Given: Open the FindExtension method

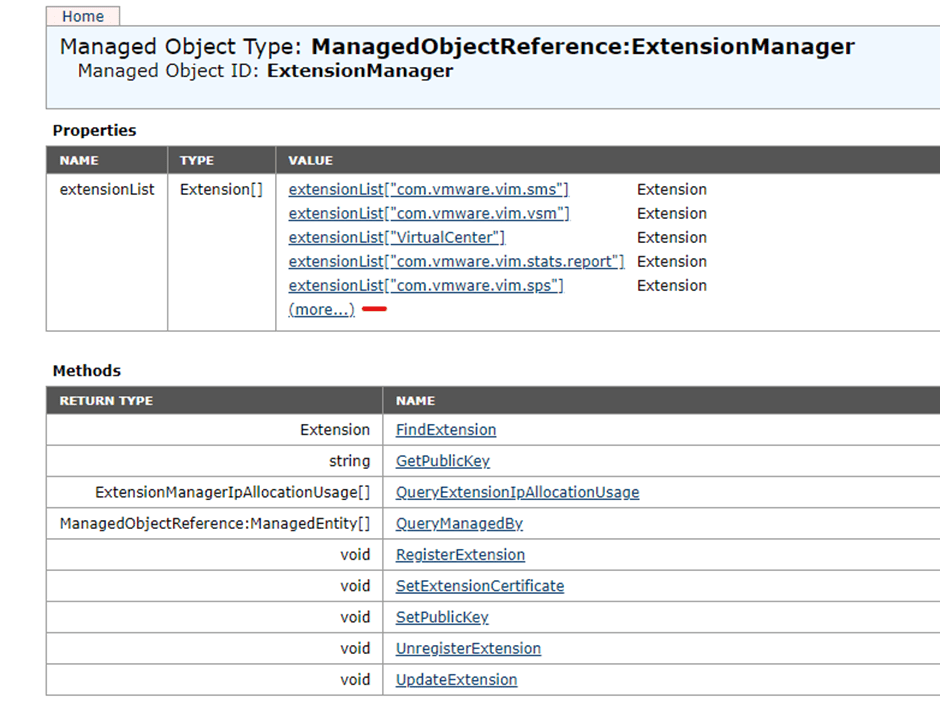Looking at the screenshot, I should point(445,429).
